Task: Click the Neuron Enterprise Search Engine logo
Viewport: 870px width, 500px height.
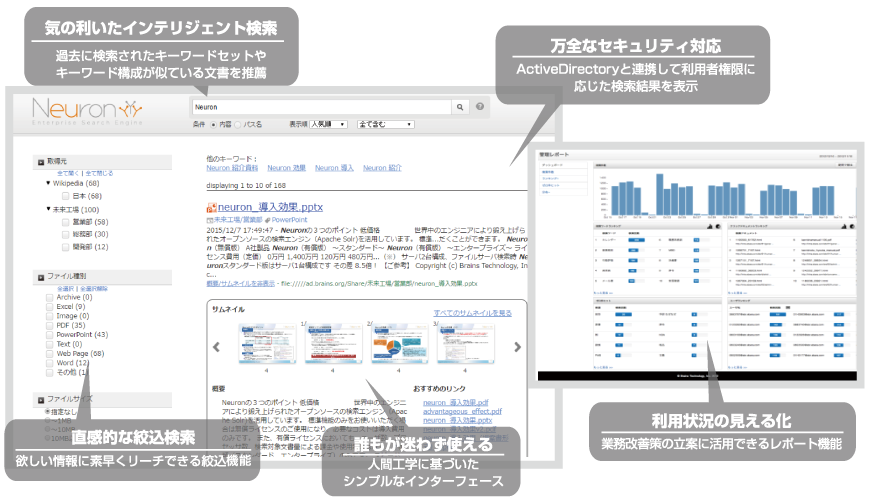Action: point(88,111)
